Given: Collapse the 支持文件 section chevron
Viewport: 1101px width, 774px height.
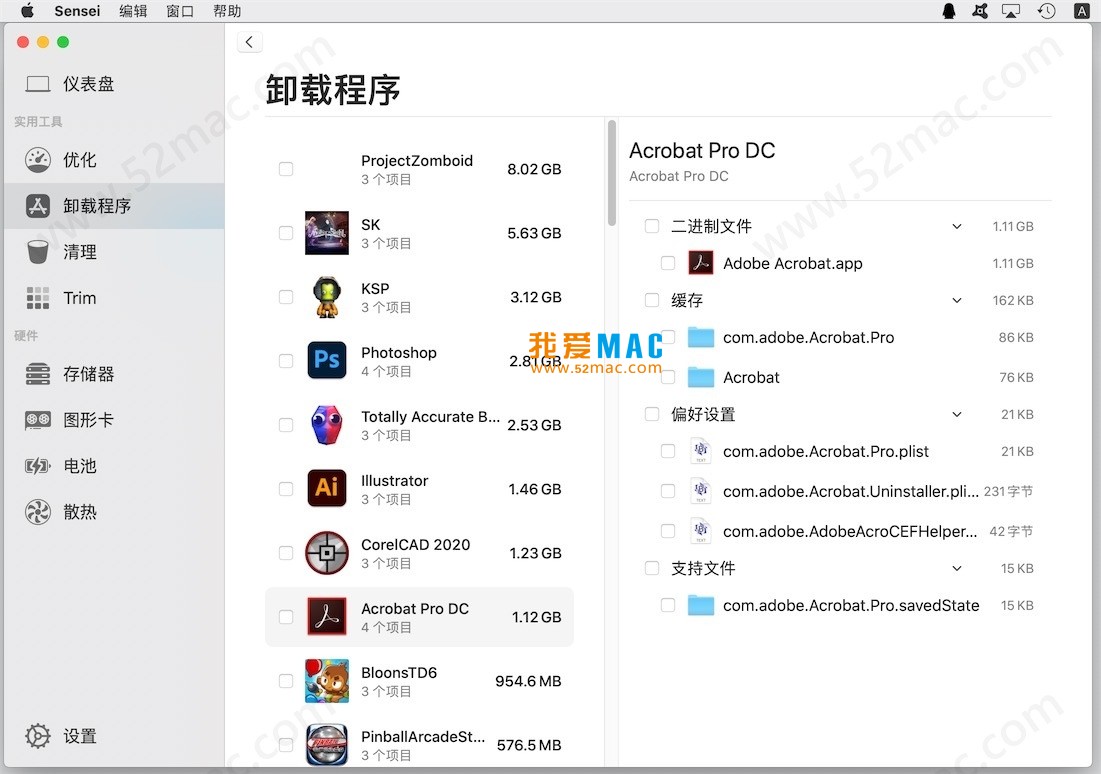Looking at the screenshot, I should pyautogui.click(x=956, y=568).
